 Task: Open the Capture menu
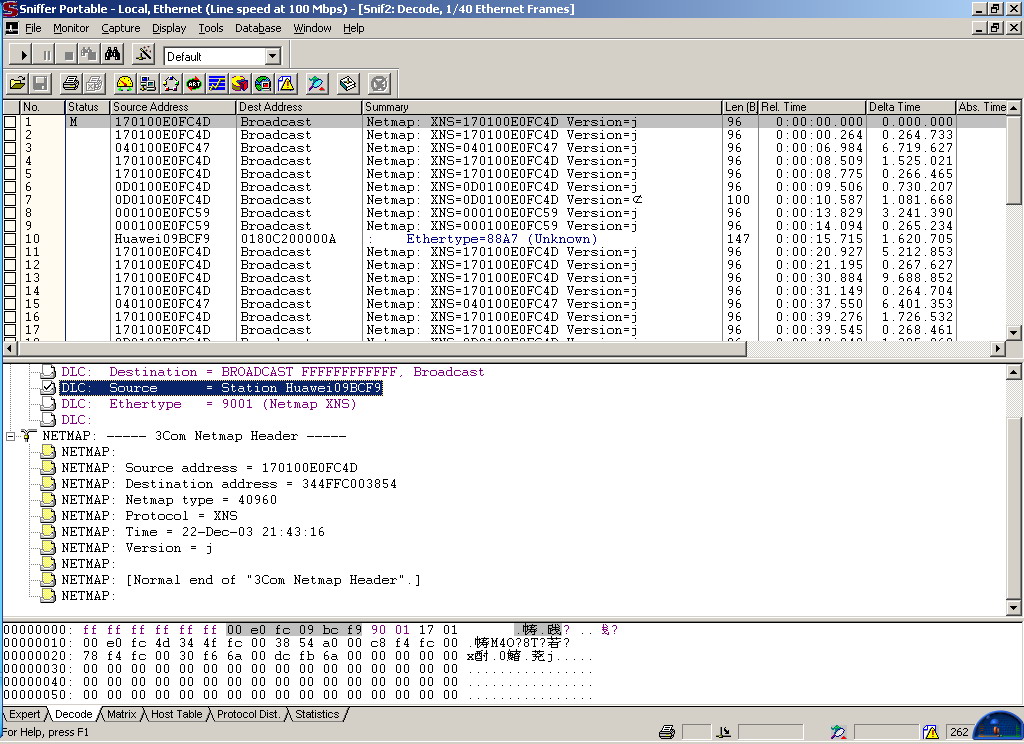120,28
